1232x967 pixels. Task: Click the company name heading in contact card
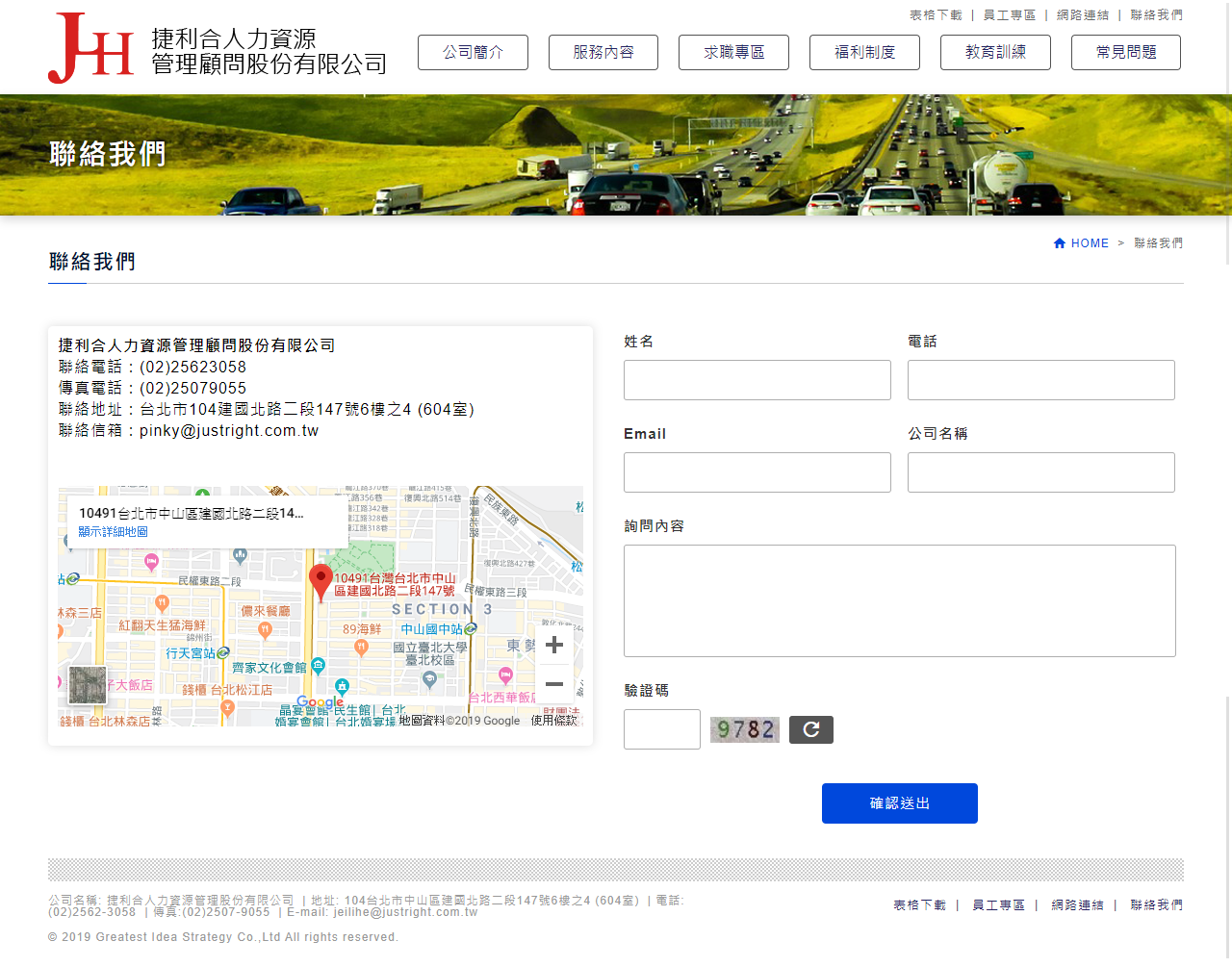tap(196, 345)
